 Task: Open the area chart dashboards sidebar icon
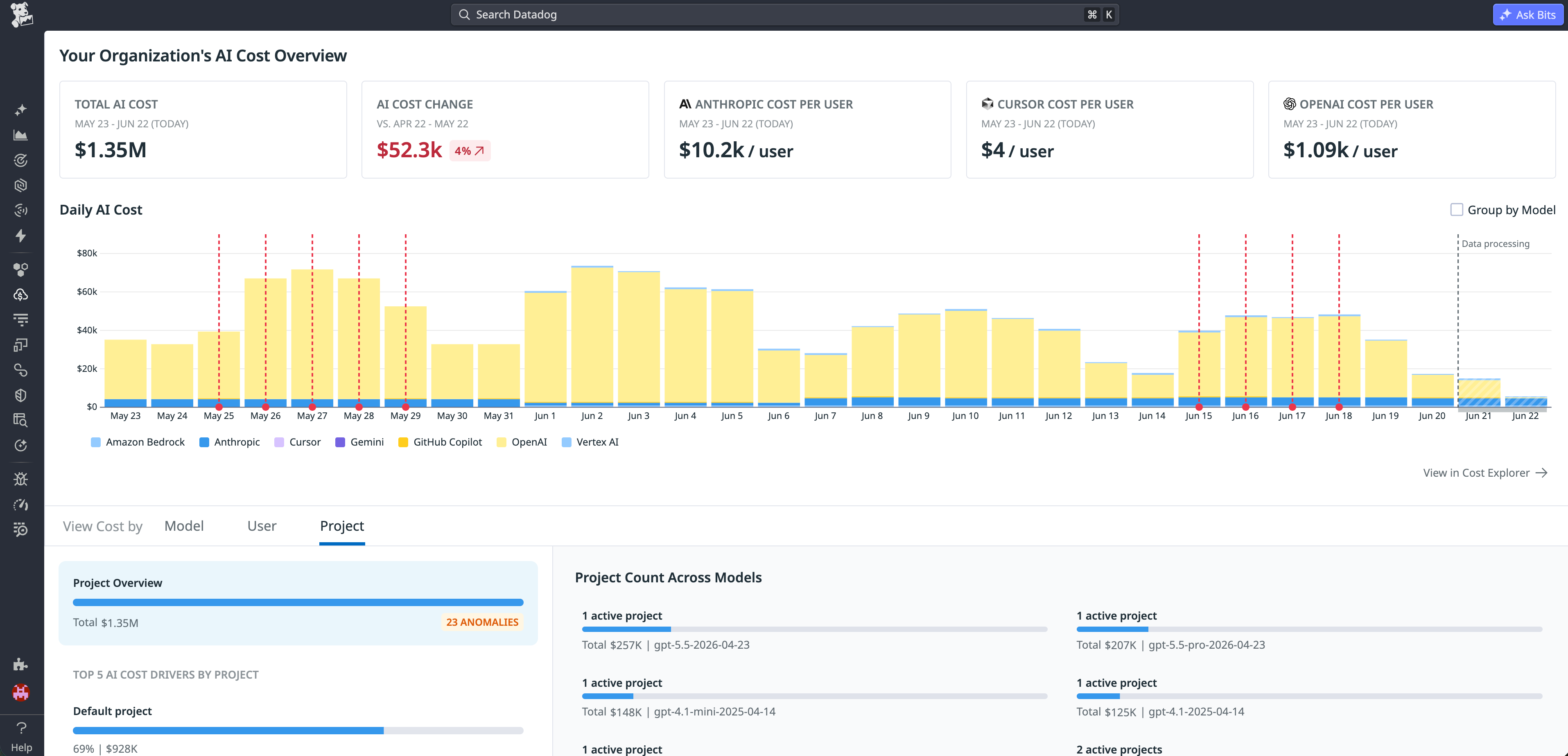click(21, 135)
